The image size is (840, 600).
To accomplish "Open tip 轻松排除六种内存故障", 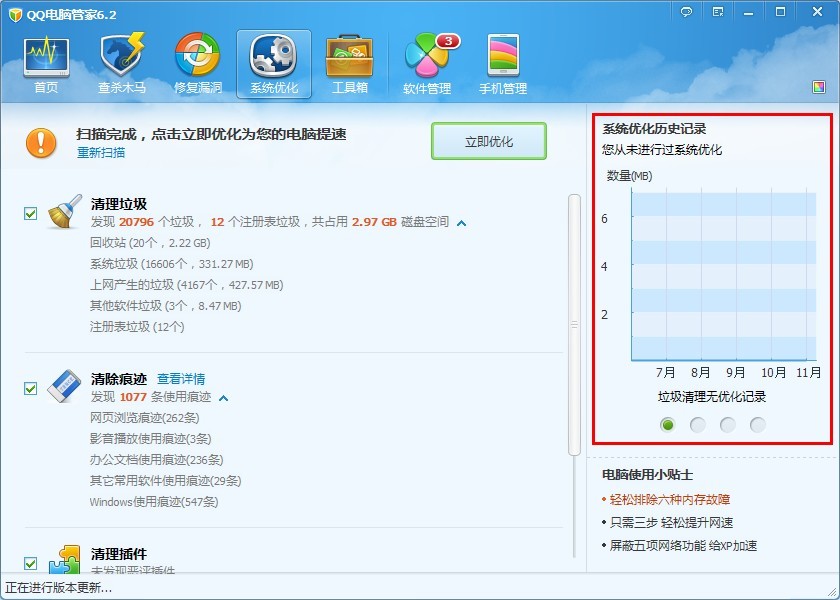I will point(670,500).
